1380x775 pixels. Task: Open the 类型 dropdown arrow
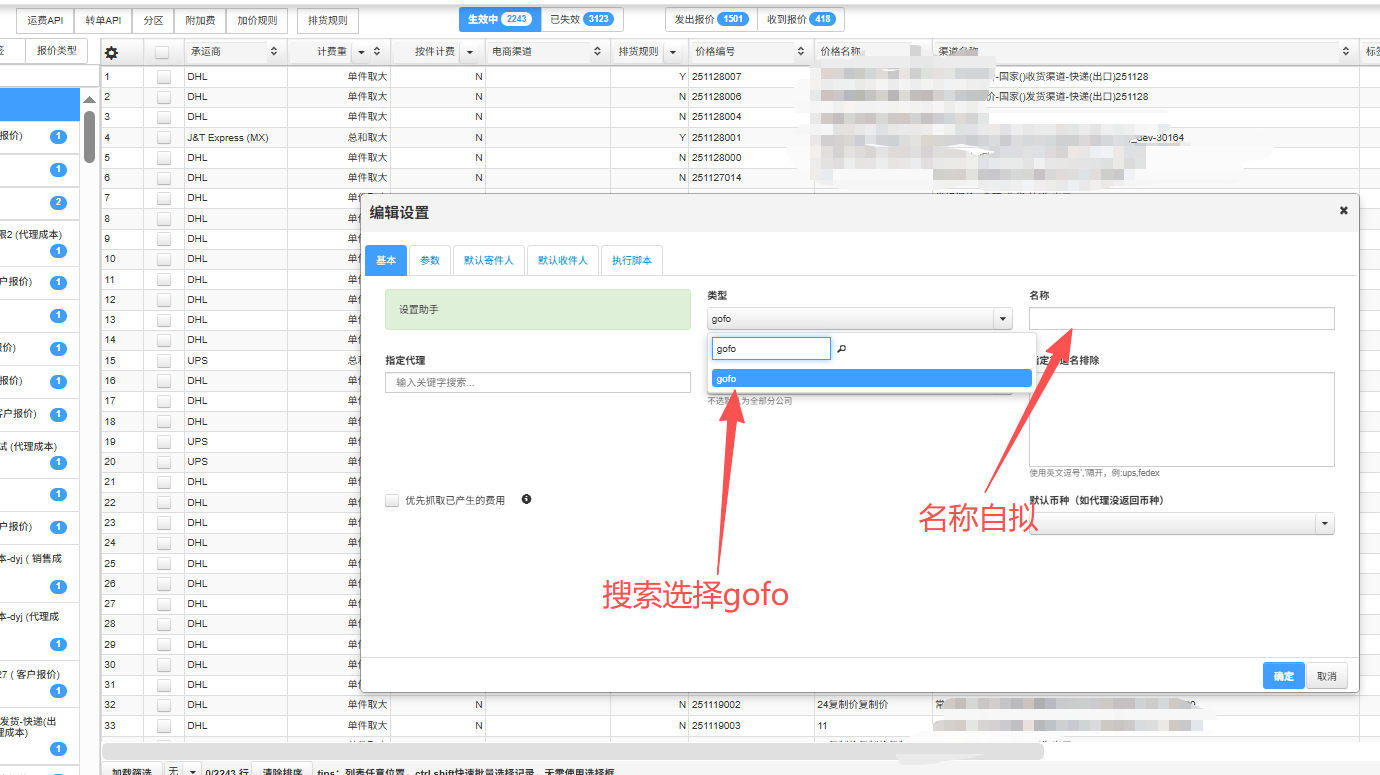click(x=1003, y=319)
